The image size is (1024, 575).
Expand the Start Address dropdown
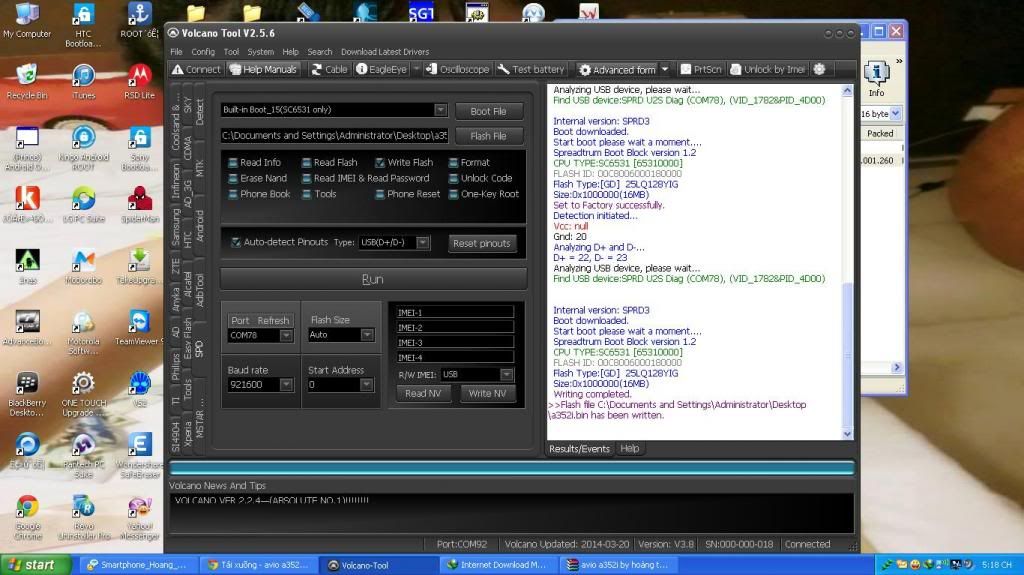[367, 385]
